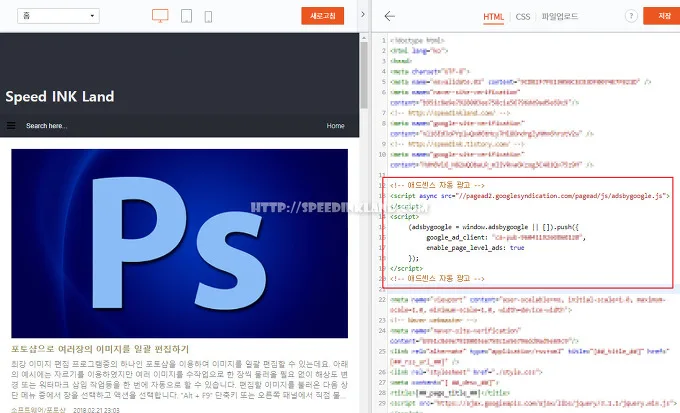Click the Speed INK Land blog title
This screenshot has height=413, width=680.
(x=60, y=96)
